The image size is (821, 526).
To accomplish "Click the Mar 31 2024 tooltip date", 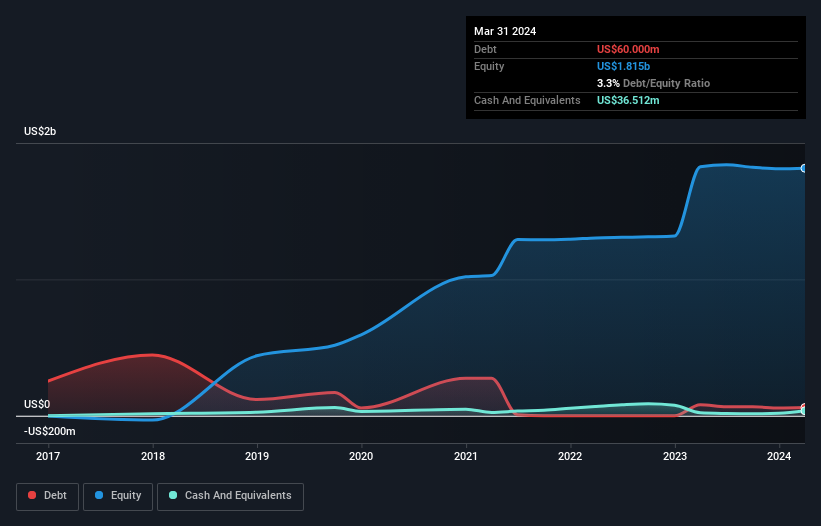I will 505,31.
